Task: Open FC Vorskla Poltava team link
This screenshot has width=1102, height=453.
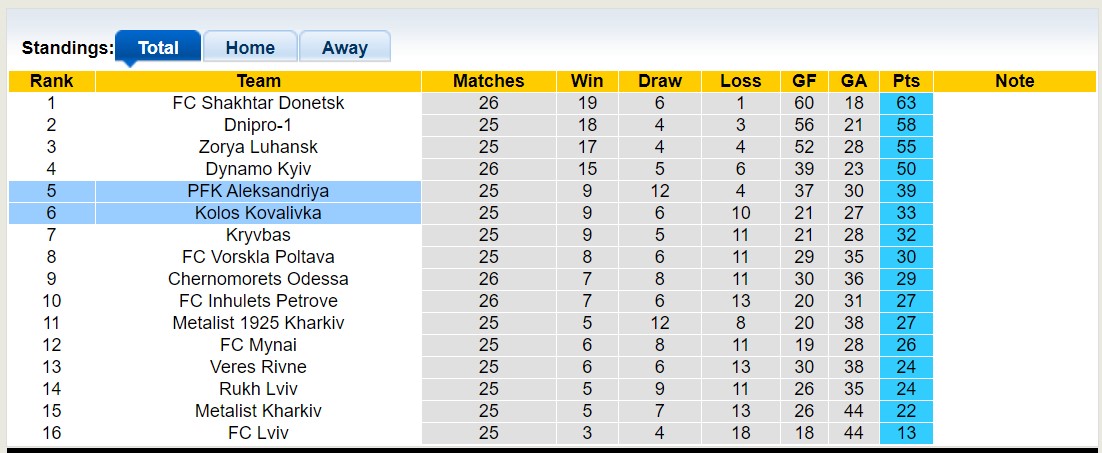Action: click(x=258, y=257)
